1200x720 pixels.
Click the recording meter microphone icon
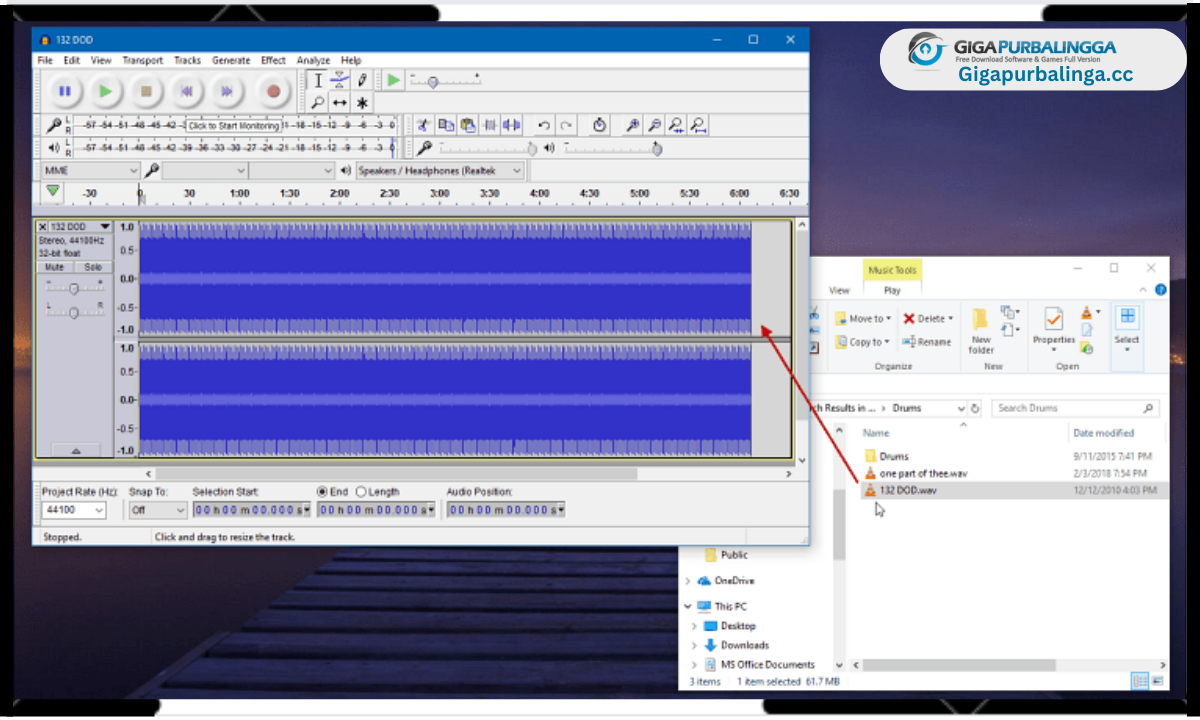pyautogui.click(x=54, y=125)
